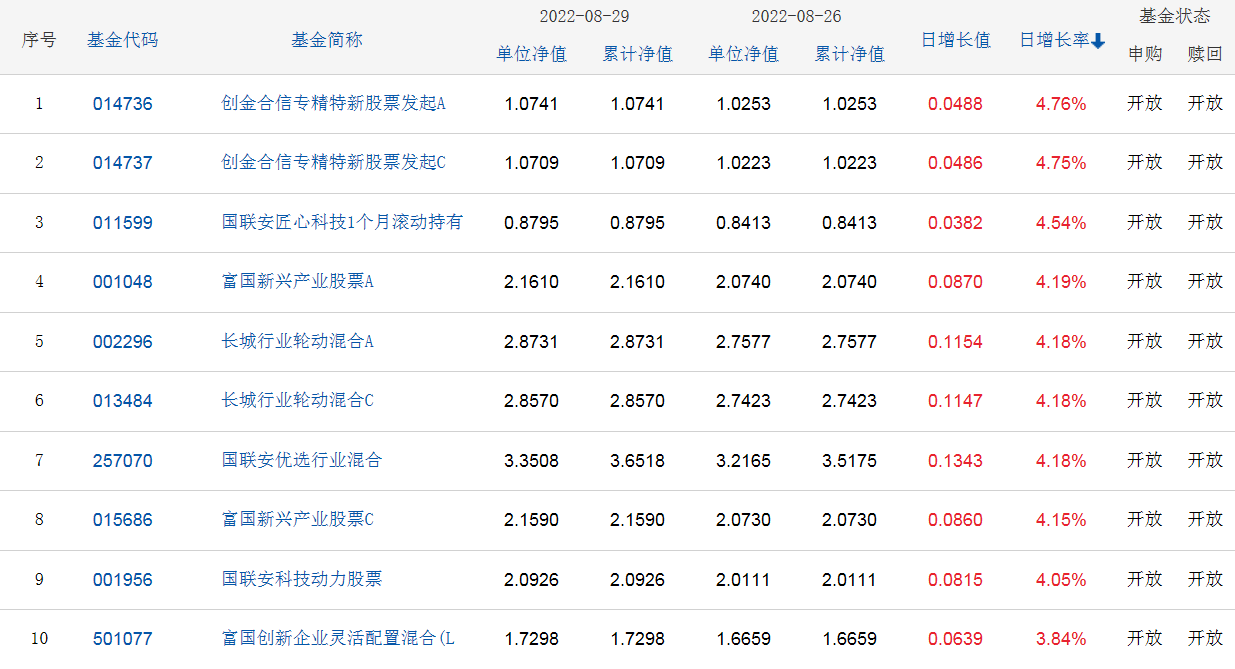This screenshot has height=669, width=1235.
Task: Sort by 日增长率 column header text
Action: pyautogui.click(x=1054, y=40)
